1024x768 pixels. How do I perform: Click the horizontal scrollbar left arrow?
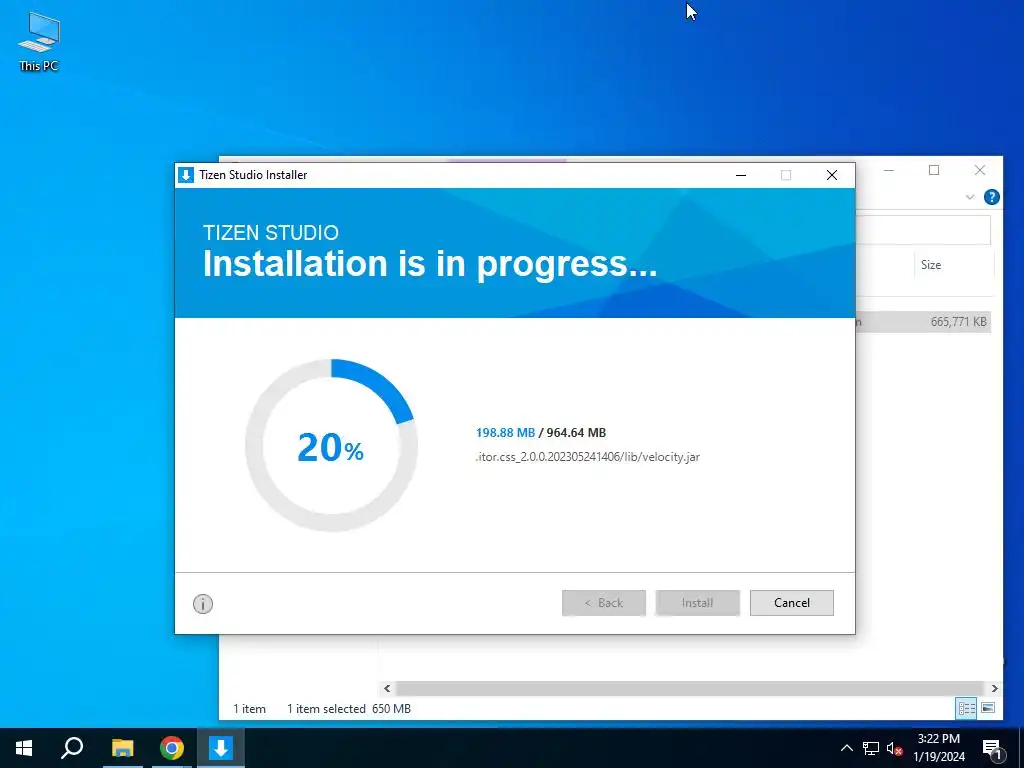coord(387,688)
